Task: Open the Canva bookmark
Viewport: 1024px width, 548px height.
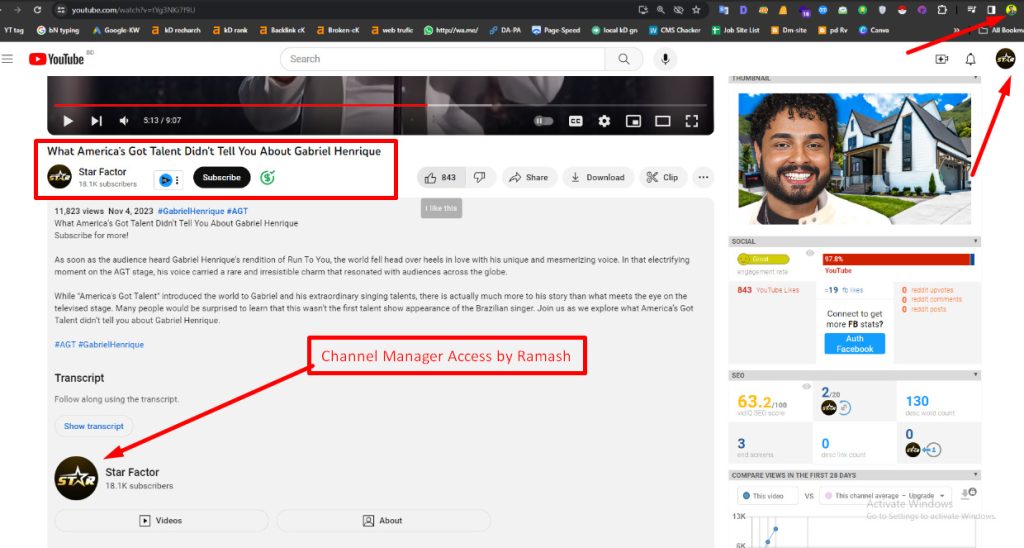Action: (873, 30)
